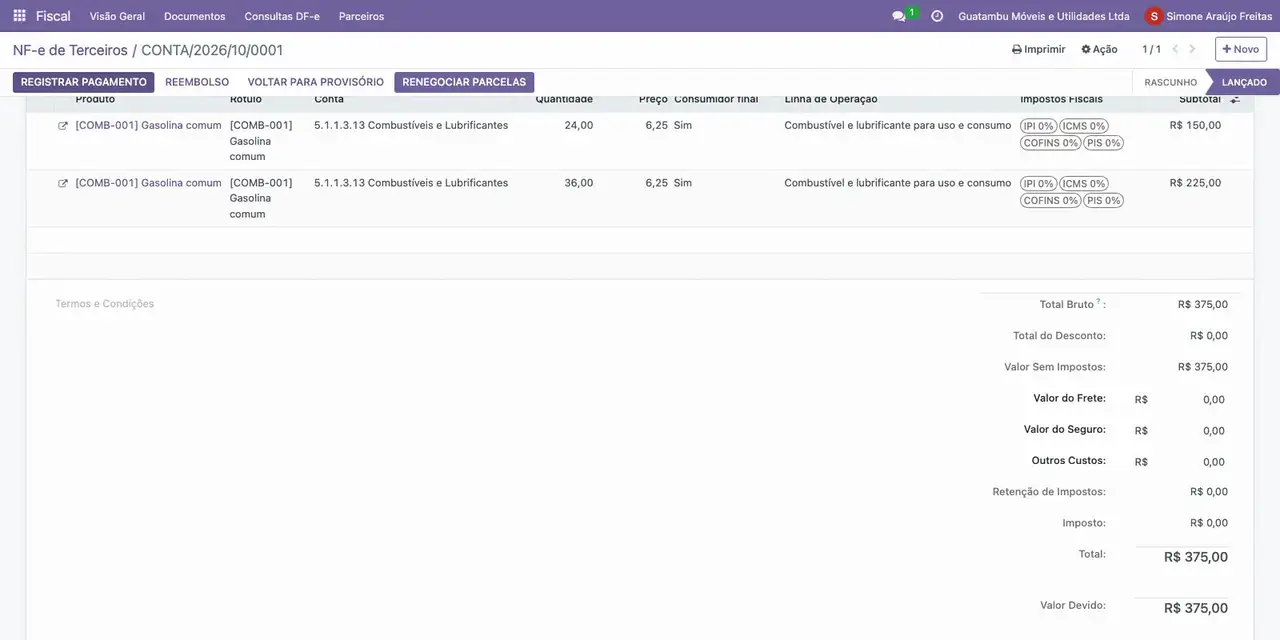Select the Lançado status stage
This screenshot has width=1280, height=640.
tap(1244, 82)
